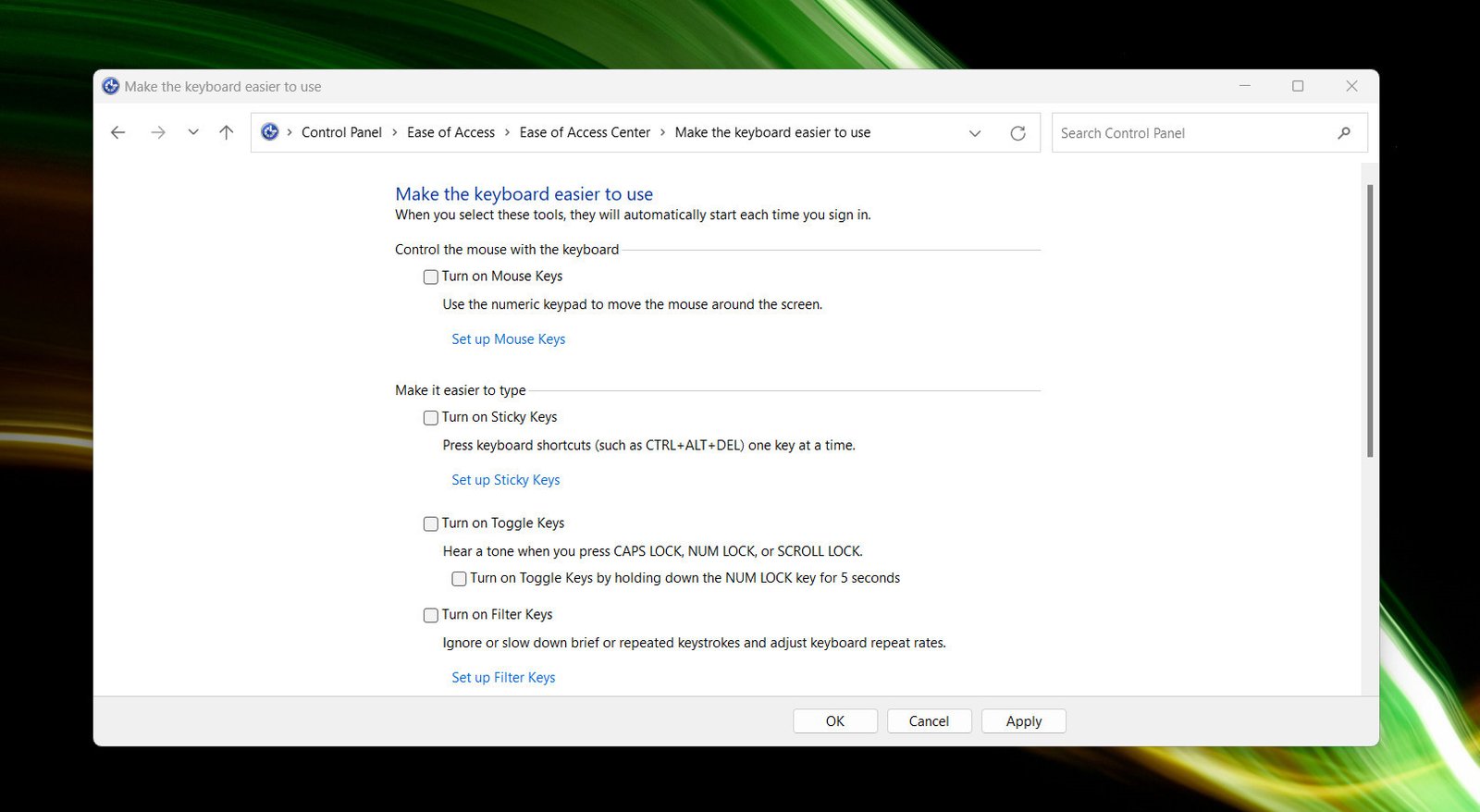Click the Refresh icon in address bar
Viewport: 1480px width, 812px height.
(x=1017, y=133)
